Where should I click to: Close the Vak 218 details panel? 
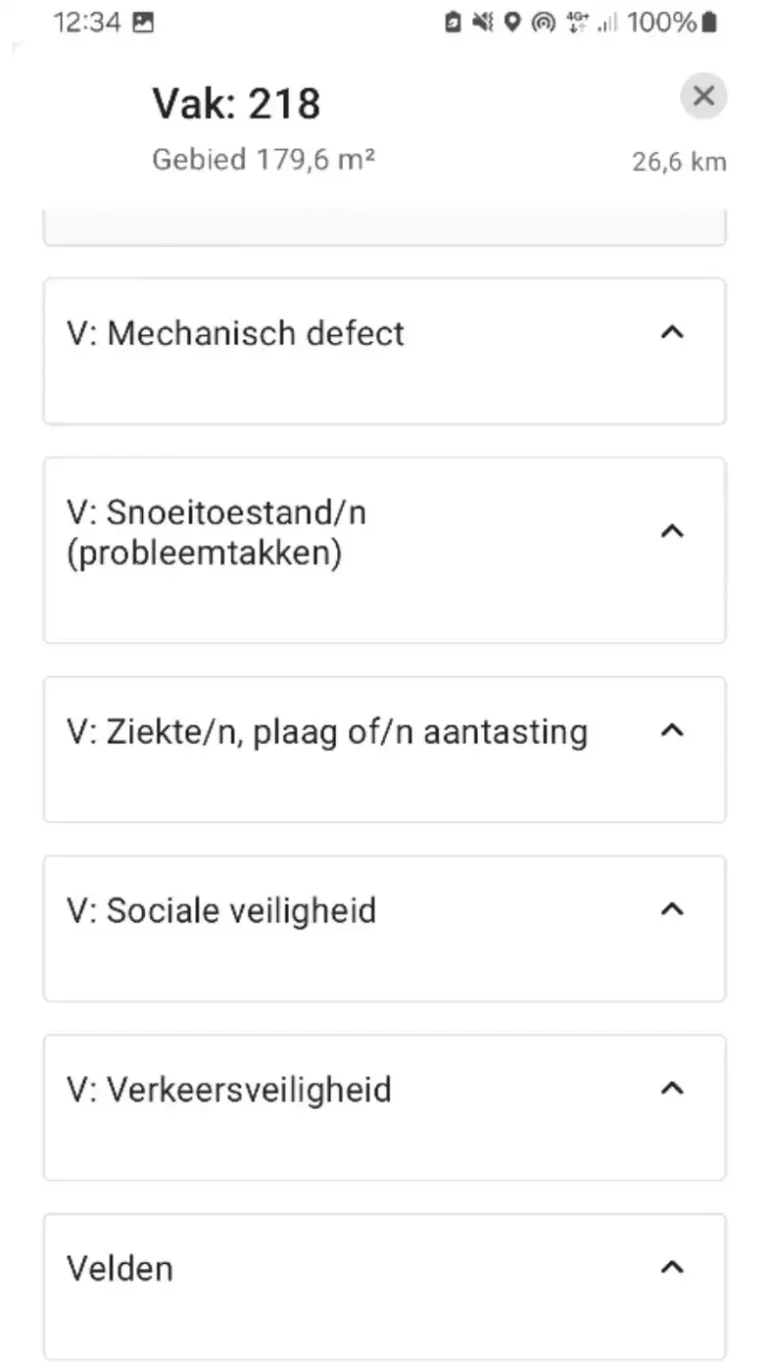click(x=703, y=96)
